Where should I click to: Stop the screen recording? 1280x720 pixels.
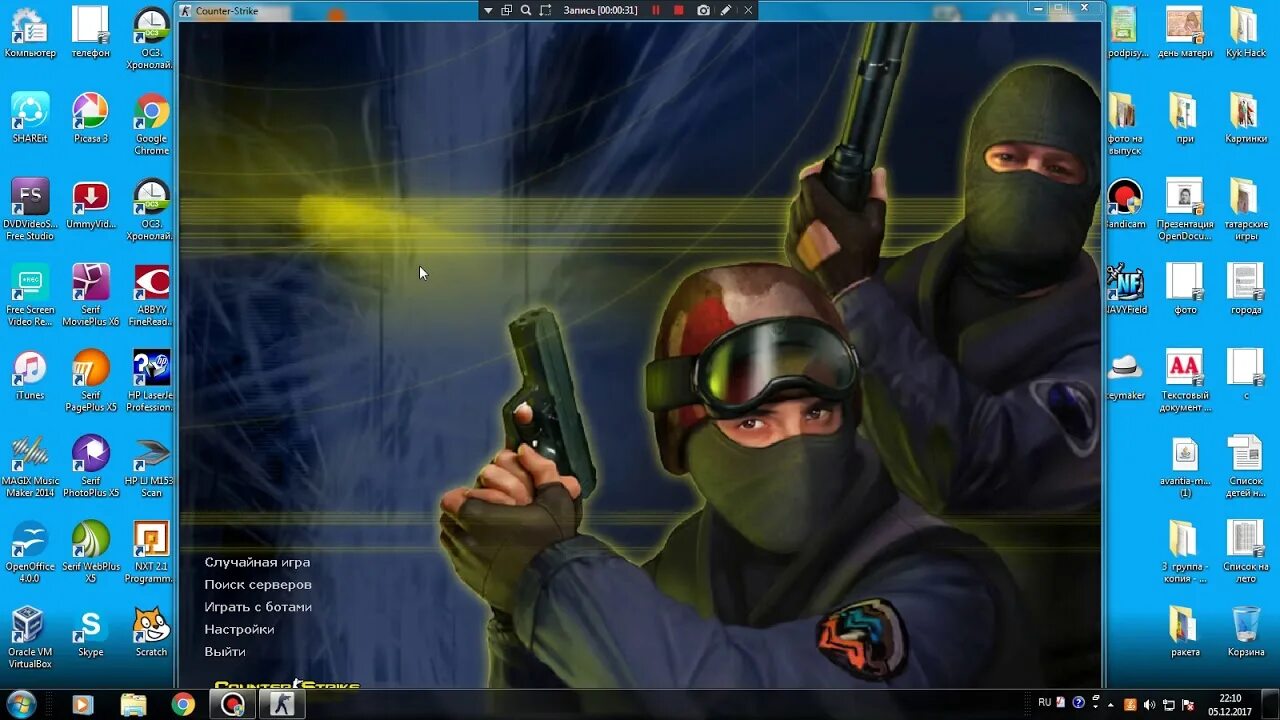coord(679,10)
